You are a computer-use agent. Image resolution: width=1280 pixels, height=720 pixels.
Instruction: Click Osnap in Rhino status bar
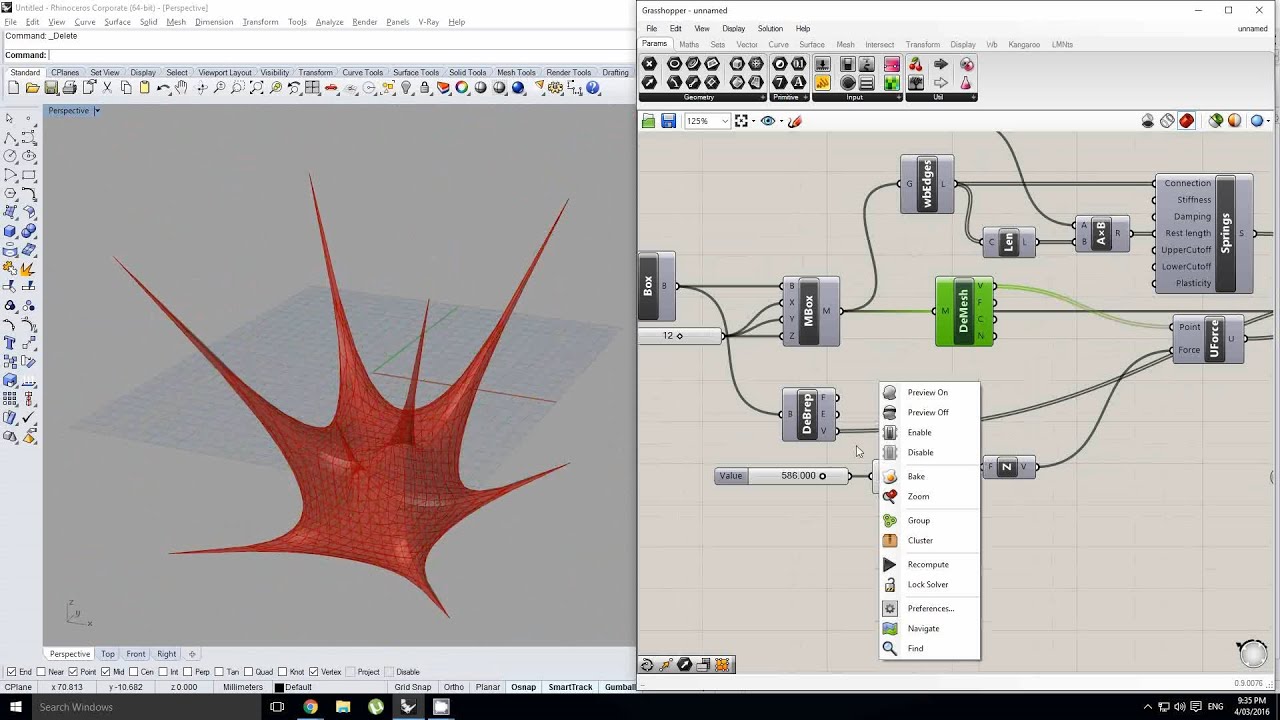(523, 687)
